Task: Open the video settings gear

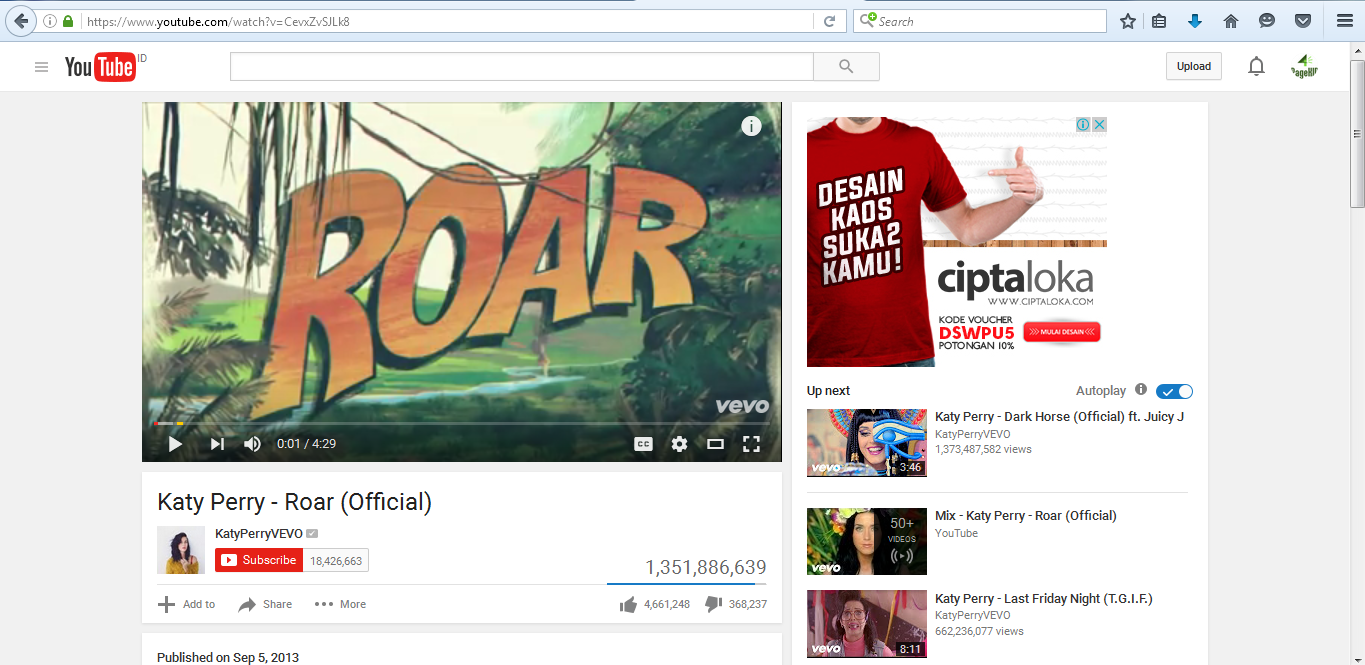Action: point(679,444)
